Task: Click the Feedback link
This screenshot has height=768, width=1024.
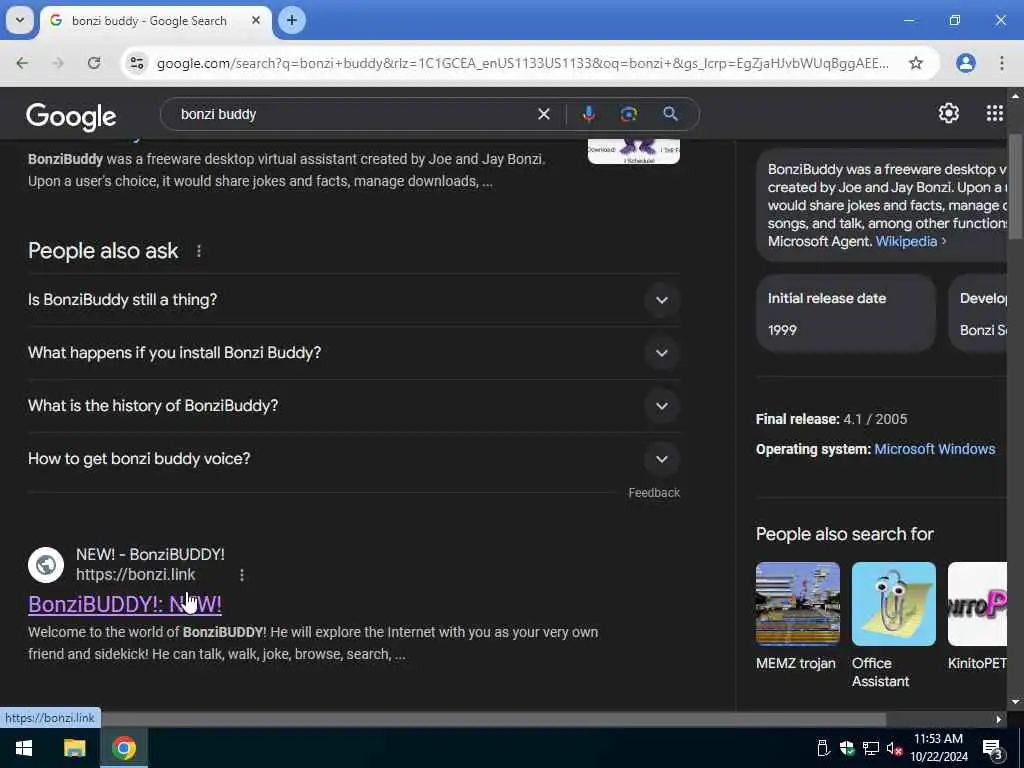Action: click(x=654, y=493)
